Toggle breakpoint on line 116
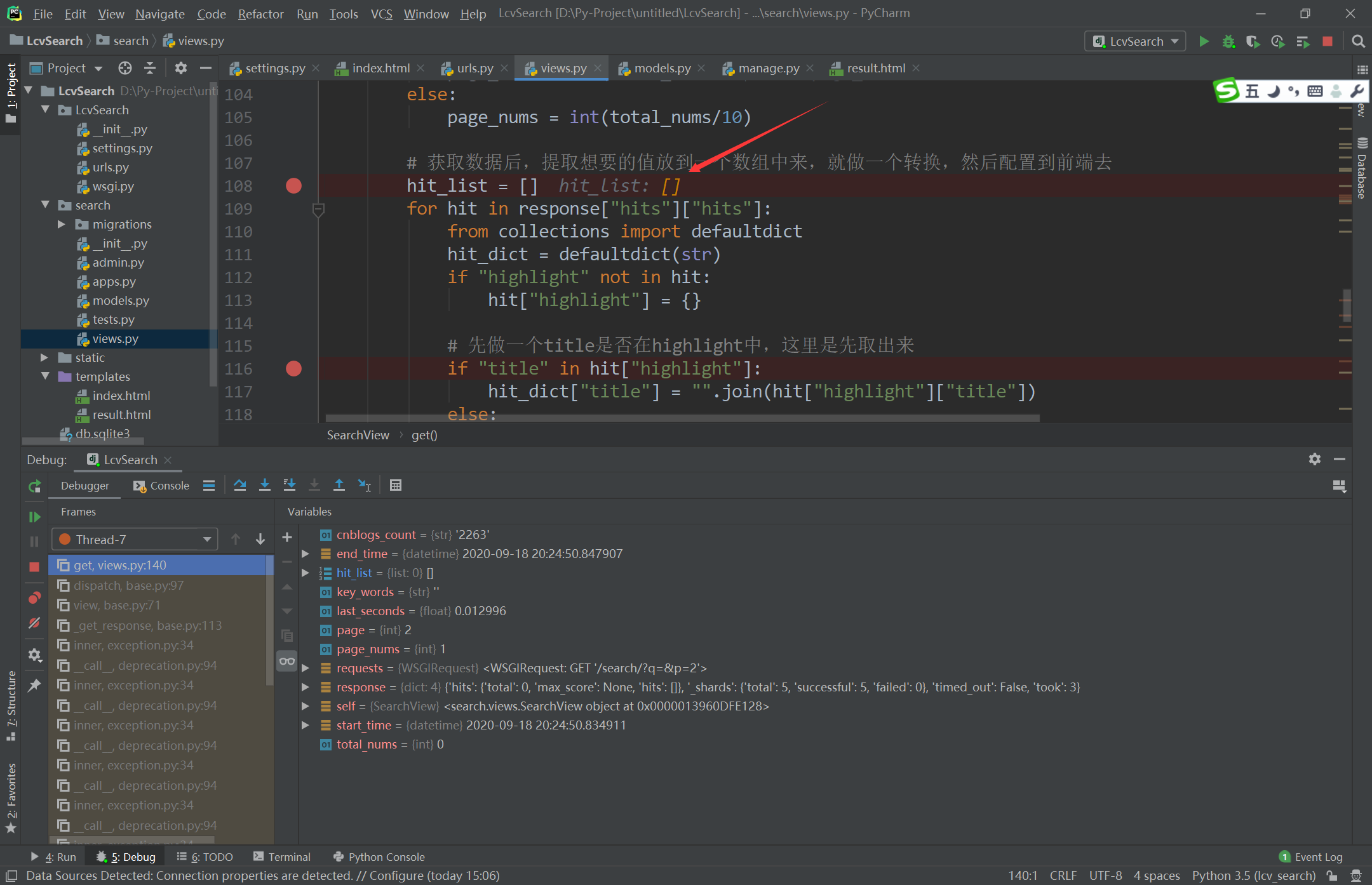The image size is (1372, 885). click(x=293, y=368)
